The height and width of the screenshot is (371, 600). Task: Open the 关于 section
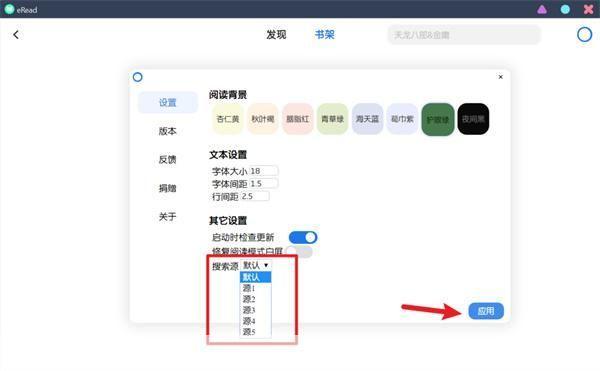point(168,217)
